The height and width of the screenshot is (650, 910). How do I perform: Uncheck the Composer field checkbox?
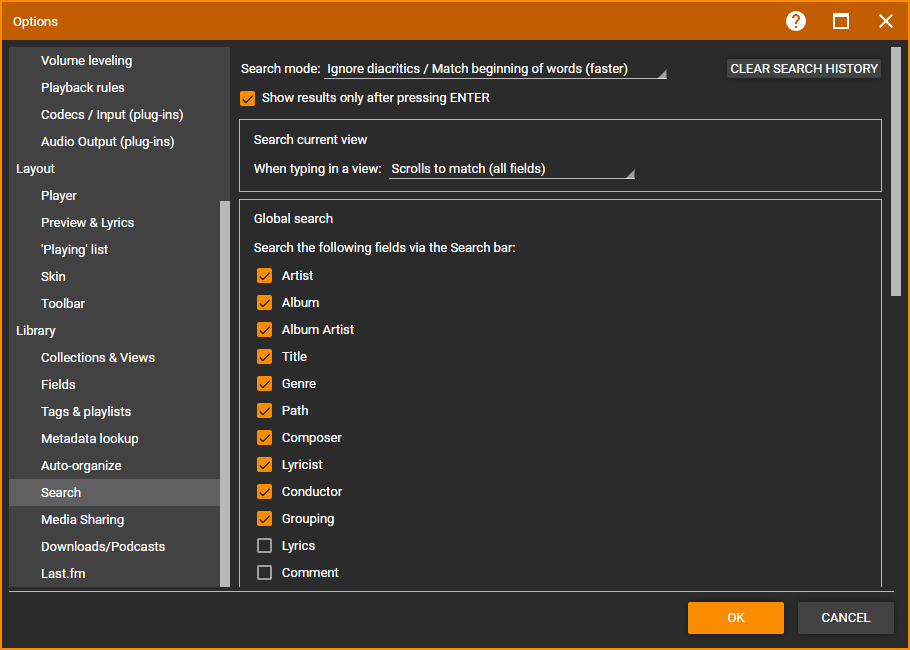(x=265, y=438)
